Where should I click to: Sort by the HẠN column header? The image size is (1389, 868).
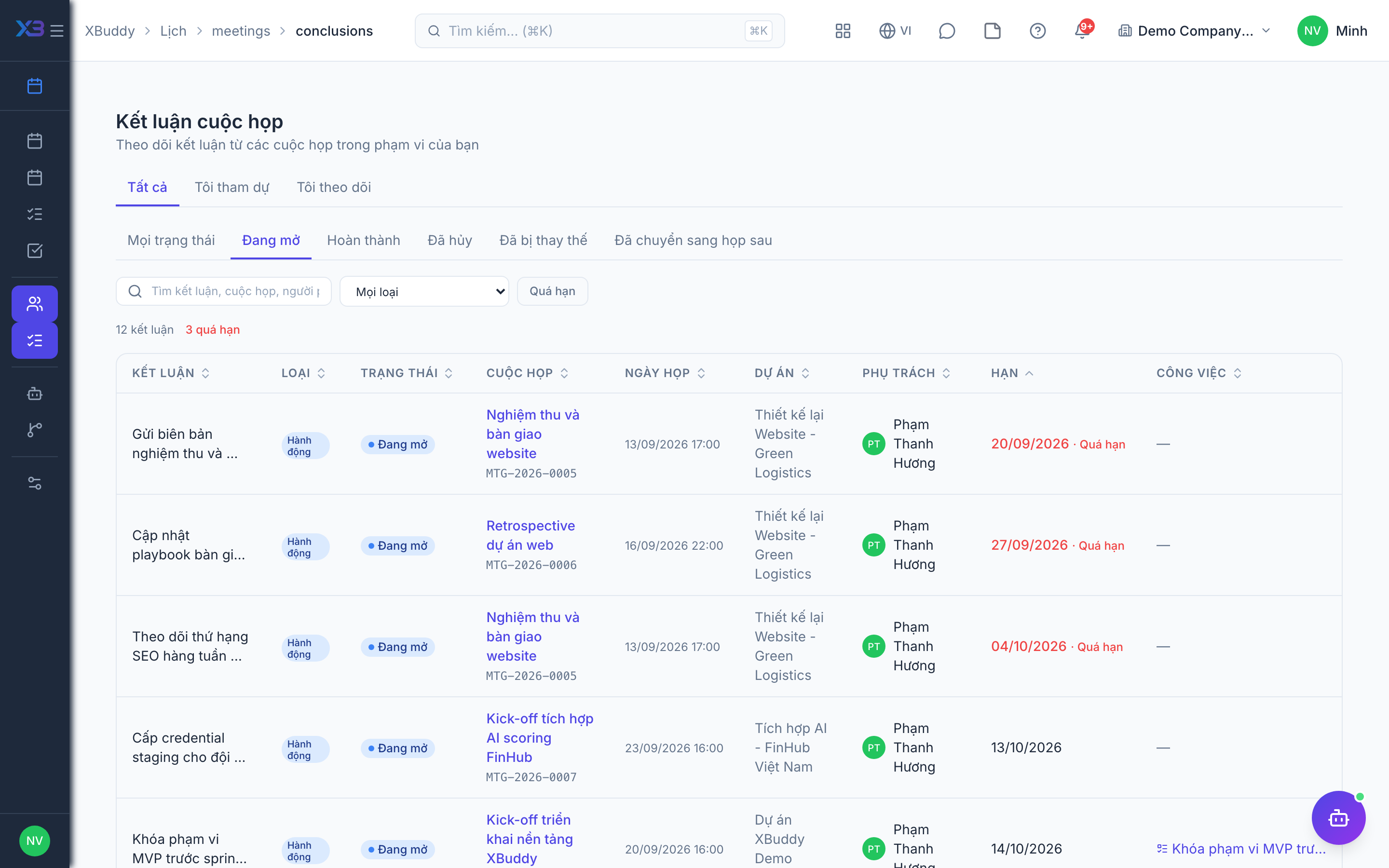1012,373
